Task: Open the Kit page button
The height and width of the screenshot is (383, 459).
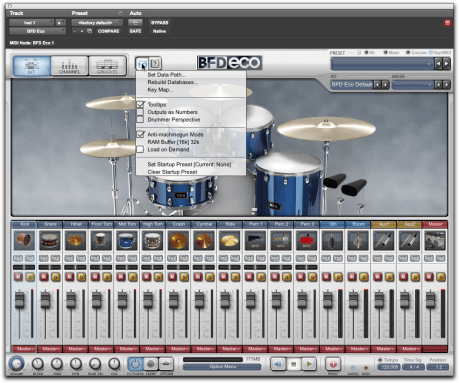Action: tap(32, 66)
